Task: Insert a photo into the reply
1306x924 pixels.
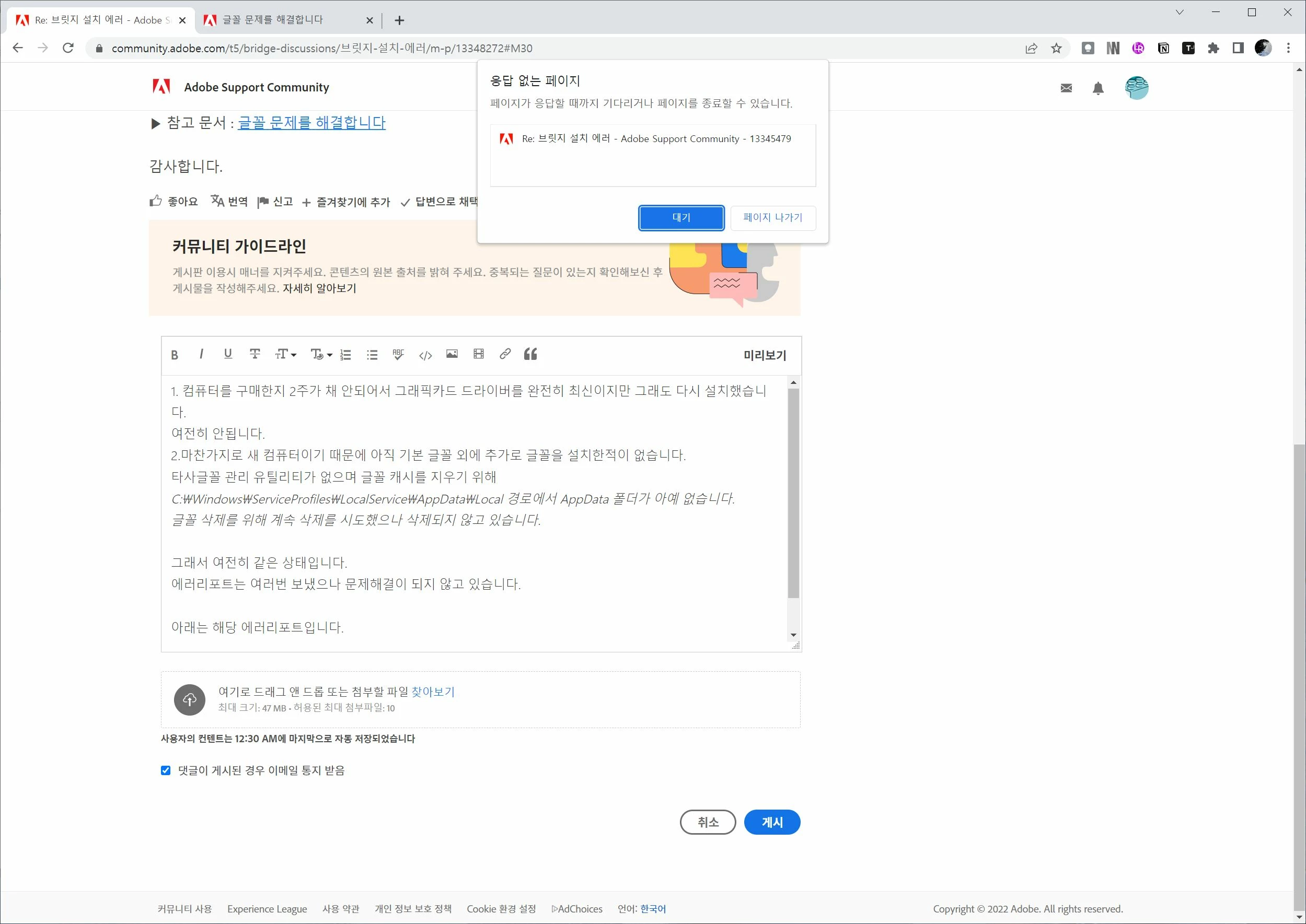Action: 452,354
